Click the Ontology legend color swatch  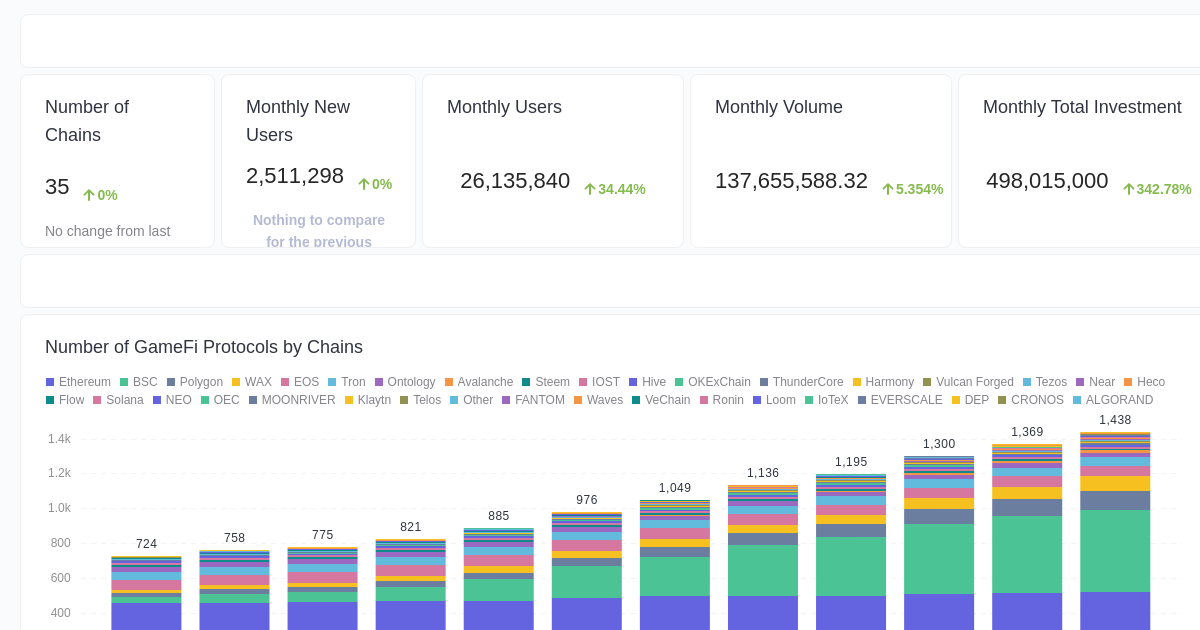pyautogui.click(x=380, y=382)
